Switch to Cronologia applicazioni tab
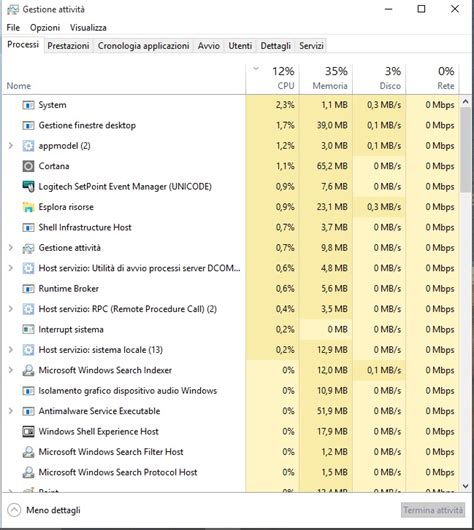The height and width of the screenshot is (530, 474). pyautogui.click(x=143, y=46)
